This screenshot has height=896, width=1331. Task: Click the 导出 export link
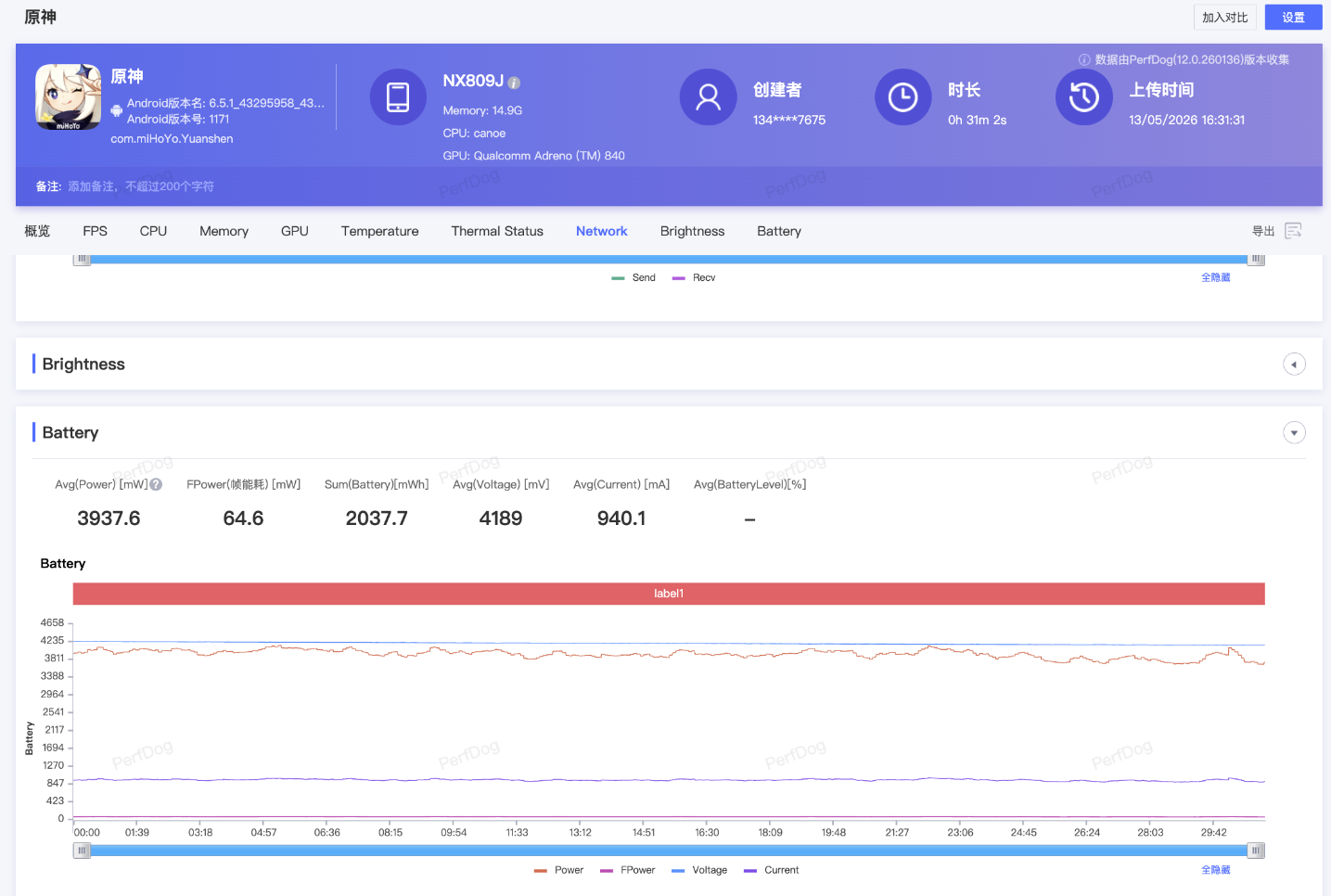click(x=1263, y=231)
